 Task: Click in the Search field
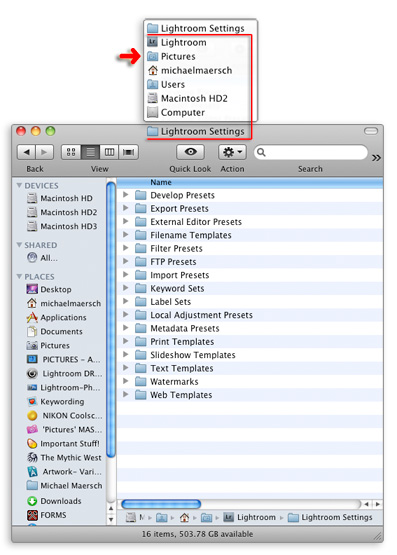311,153
